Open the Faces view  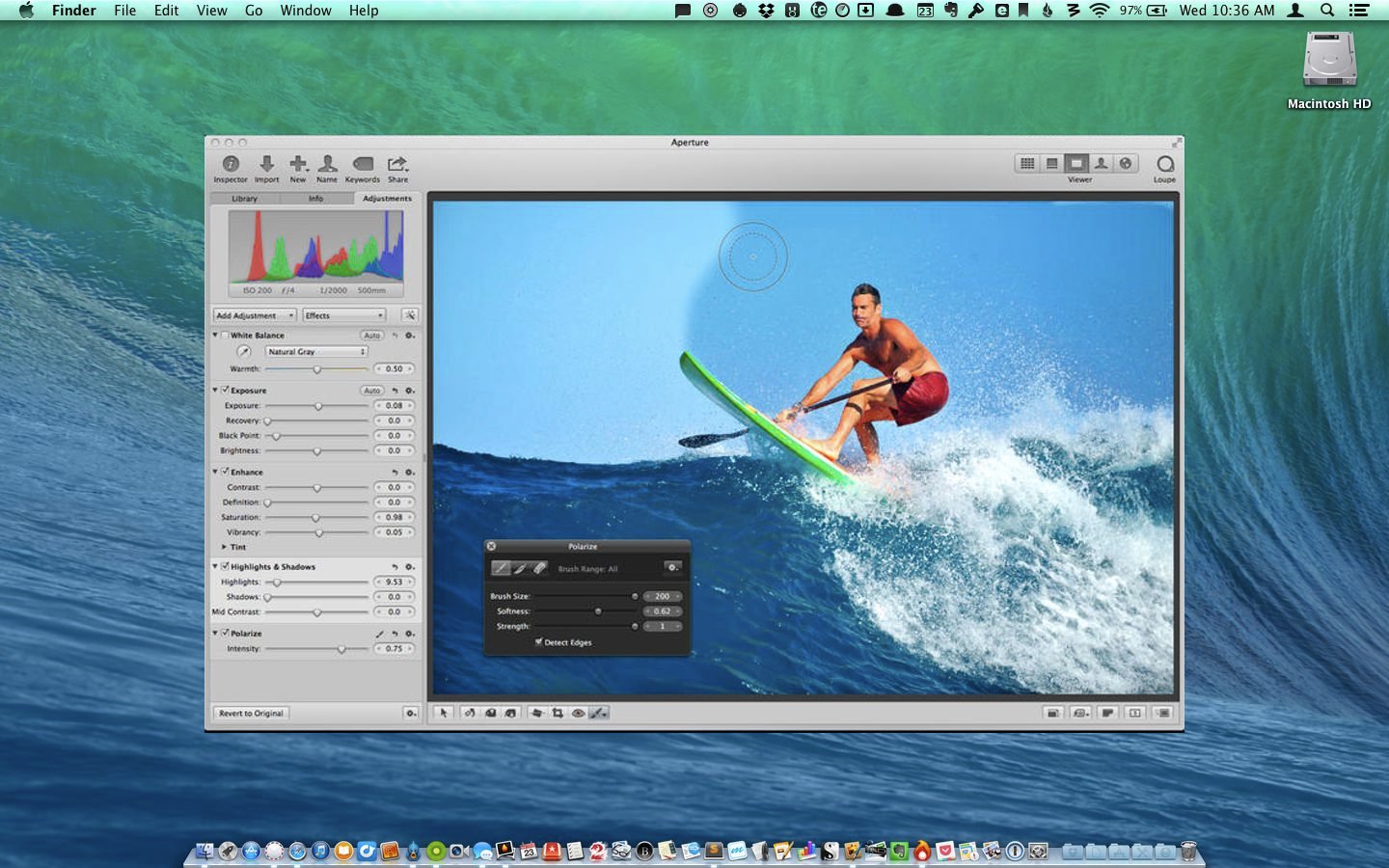click(x=1101, y=164)
